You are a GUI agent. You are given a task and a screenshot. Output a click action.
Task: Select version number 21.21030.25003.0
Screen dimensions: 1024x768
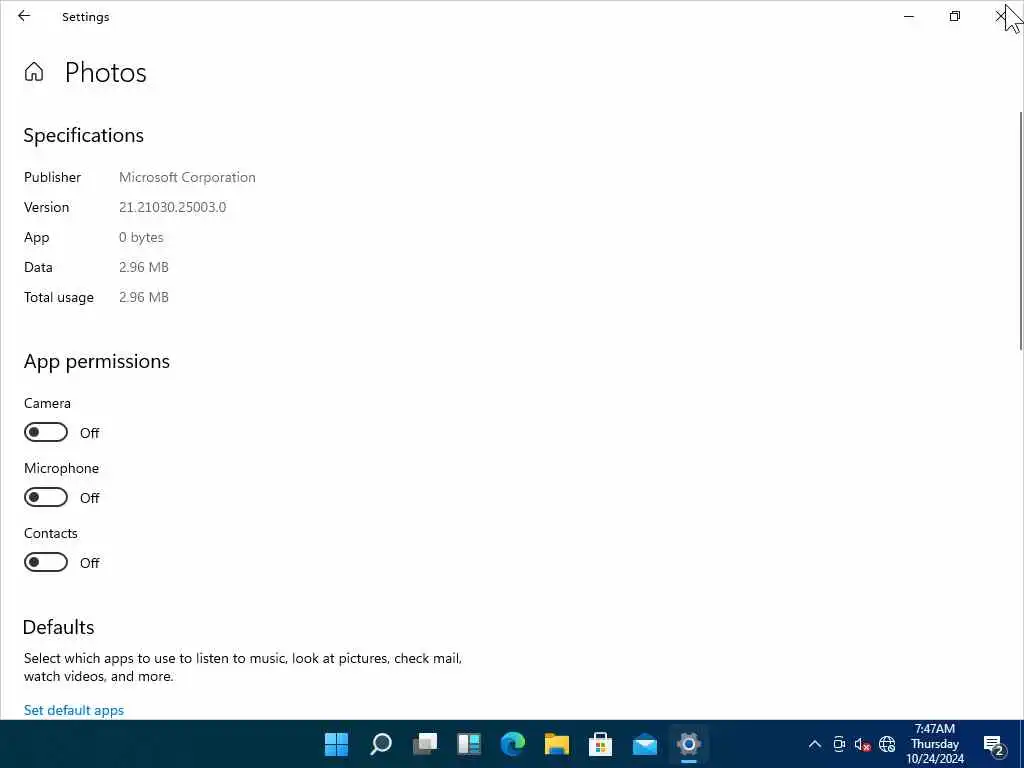pyautogui.click(x=172, y=207)
